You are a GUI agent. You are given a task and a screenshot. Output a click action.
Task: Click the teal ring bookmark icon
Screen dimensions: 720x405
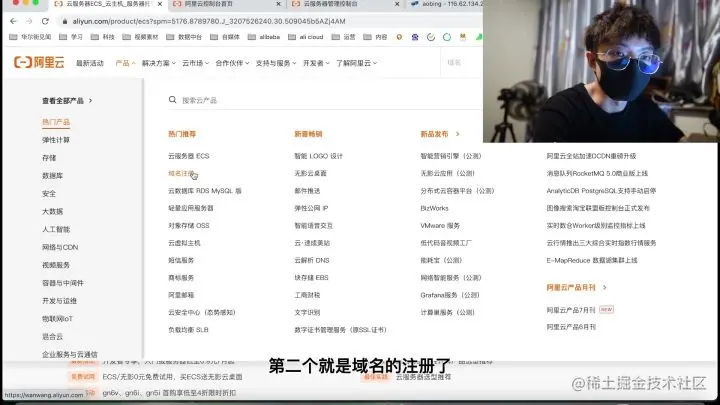click(447, 37)
